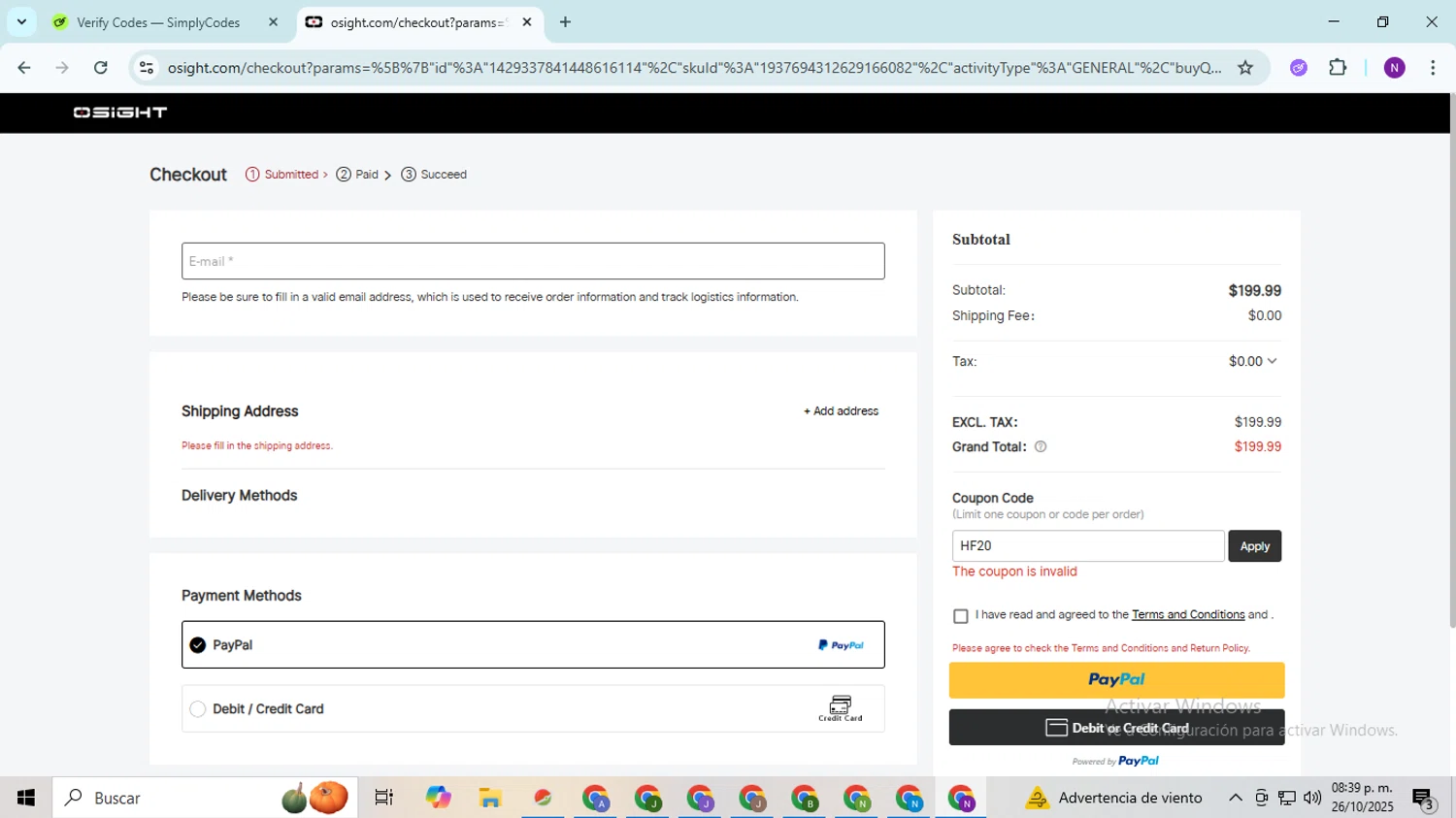Reload the checkout page

click(x=101, y=68)
